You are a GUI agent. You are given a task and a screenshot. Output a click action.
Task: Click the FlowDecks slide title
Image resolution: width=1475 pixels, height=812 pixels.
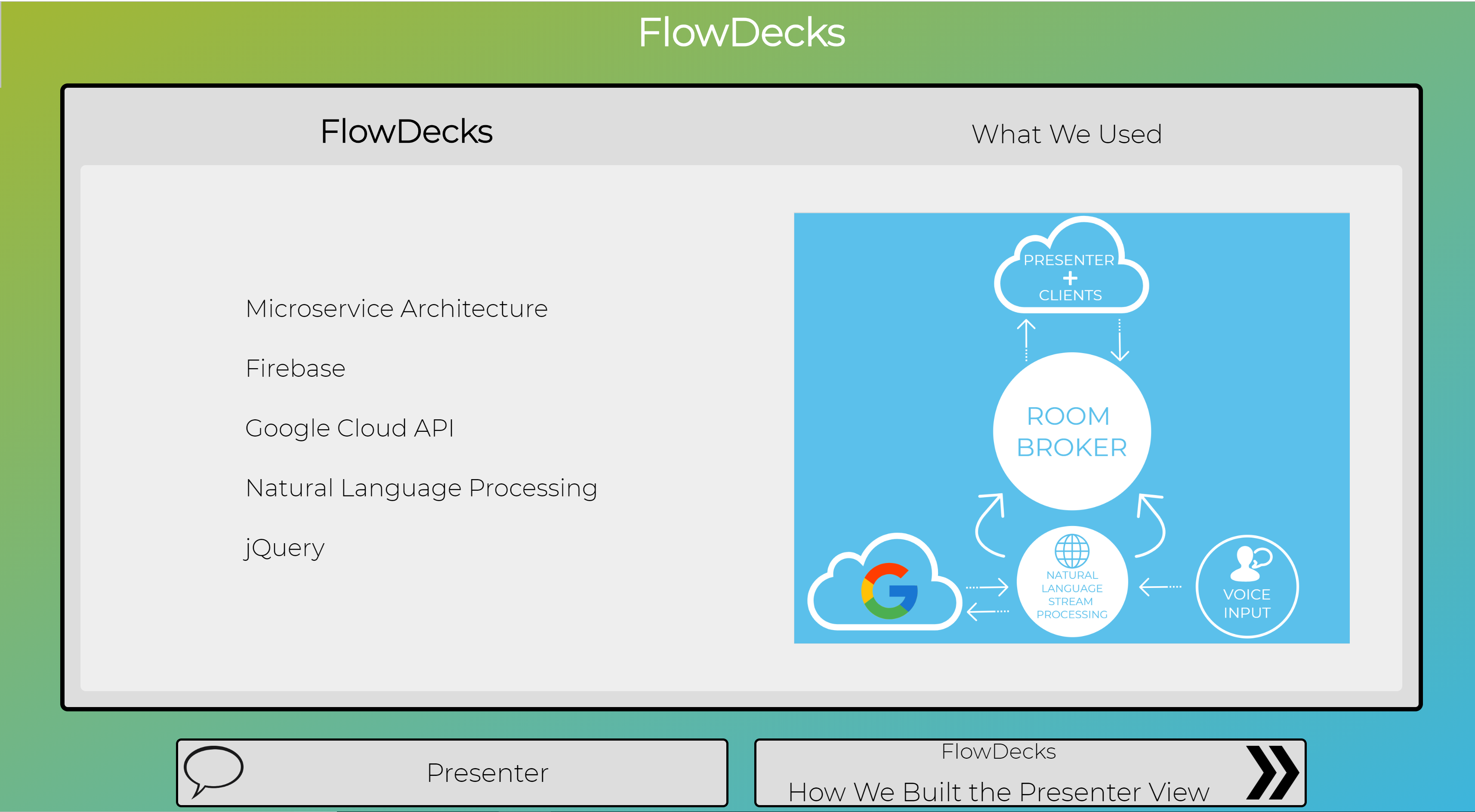pos(406,132)
